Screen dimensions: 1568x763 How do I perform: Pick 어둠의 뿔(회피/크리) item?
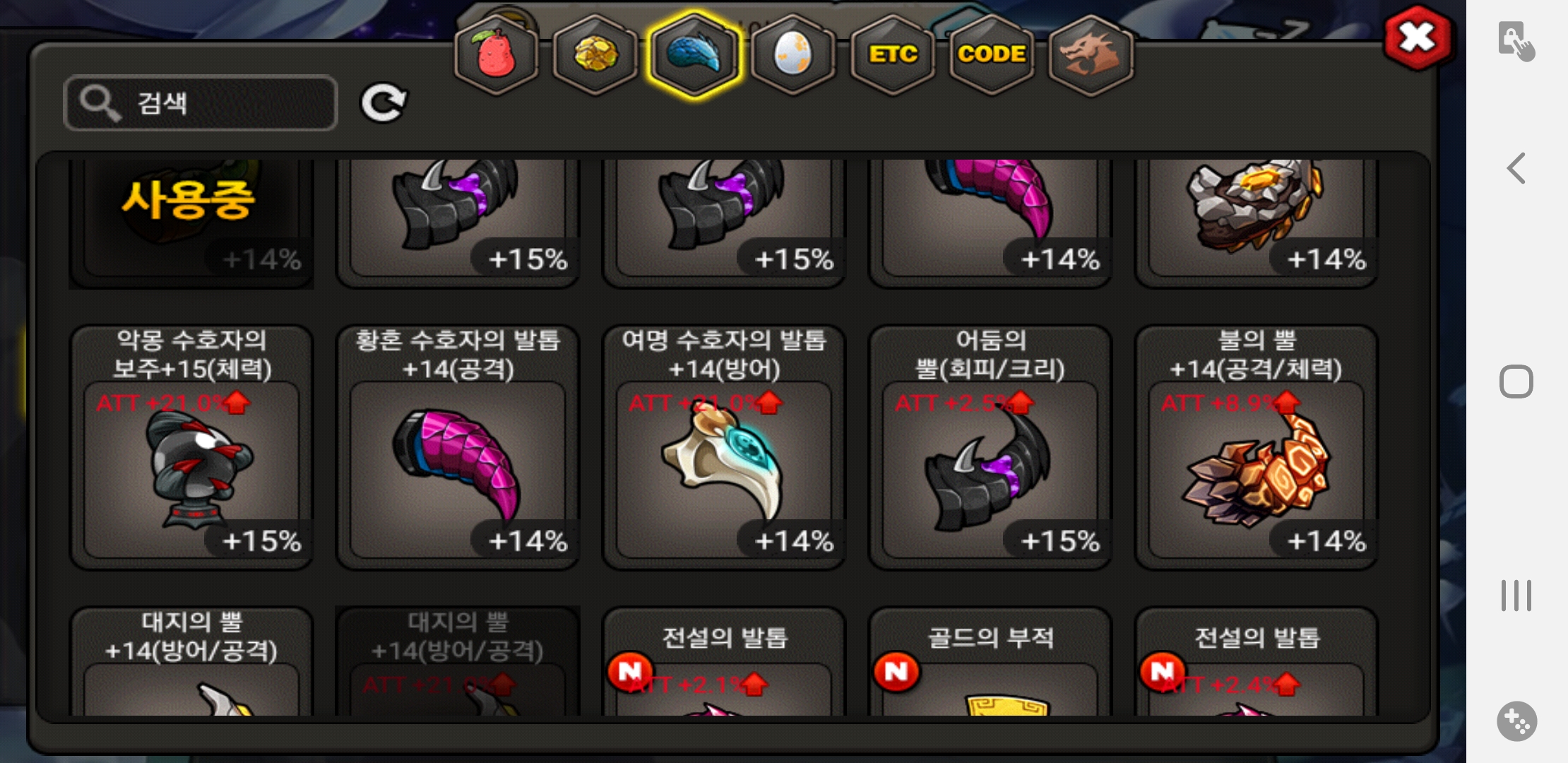coord(990,447)
